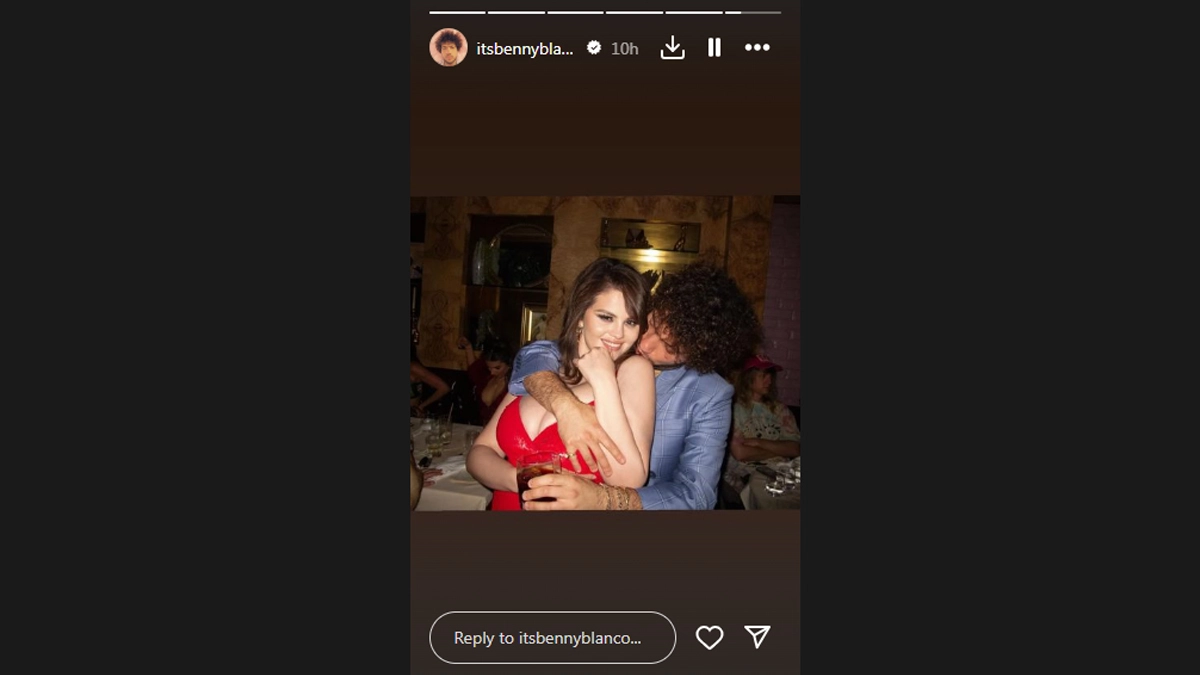Click the blue verified badge
The image size is (1200, 675).
593,47
